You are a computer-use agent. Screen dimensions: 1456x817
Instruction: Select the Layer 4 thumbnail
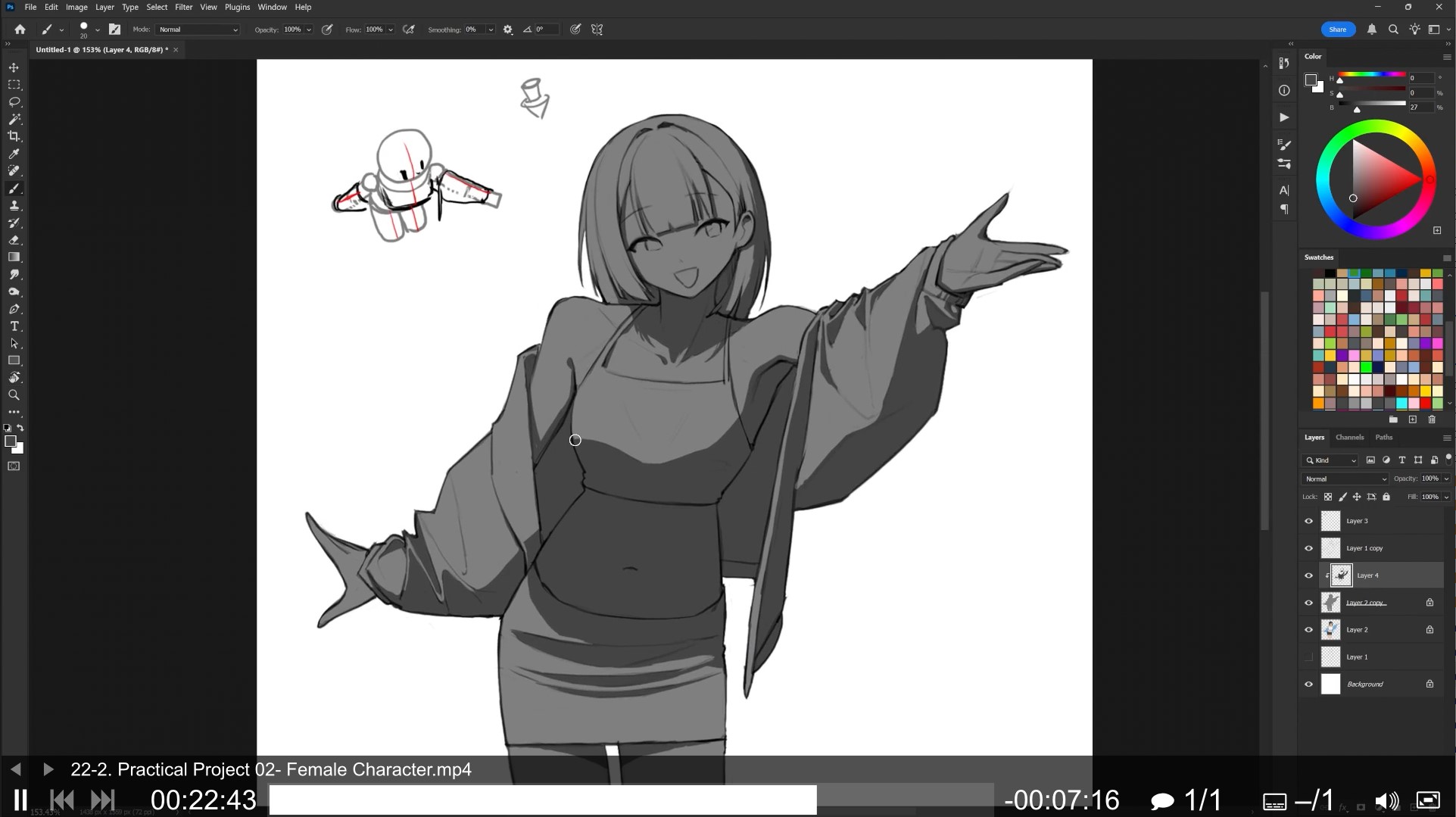[1341, 575]
